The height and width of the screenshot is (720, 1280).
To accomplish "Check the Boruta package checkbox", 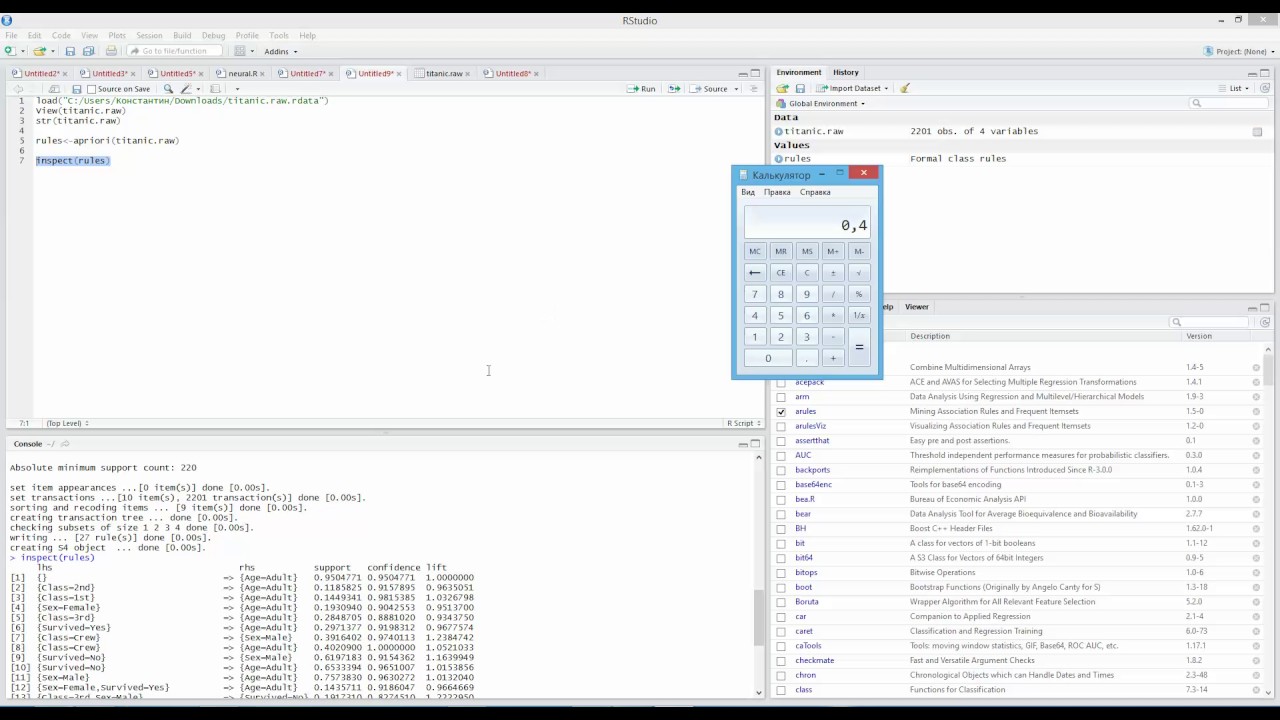I will tap(781, 602).
